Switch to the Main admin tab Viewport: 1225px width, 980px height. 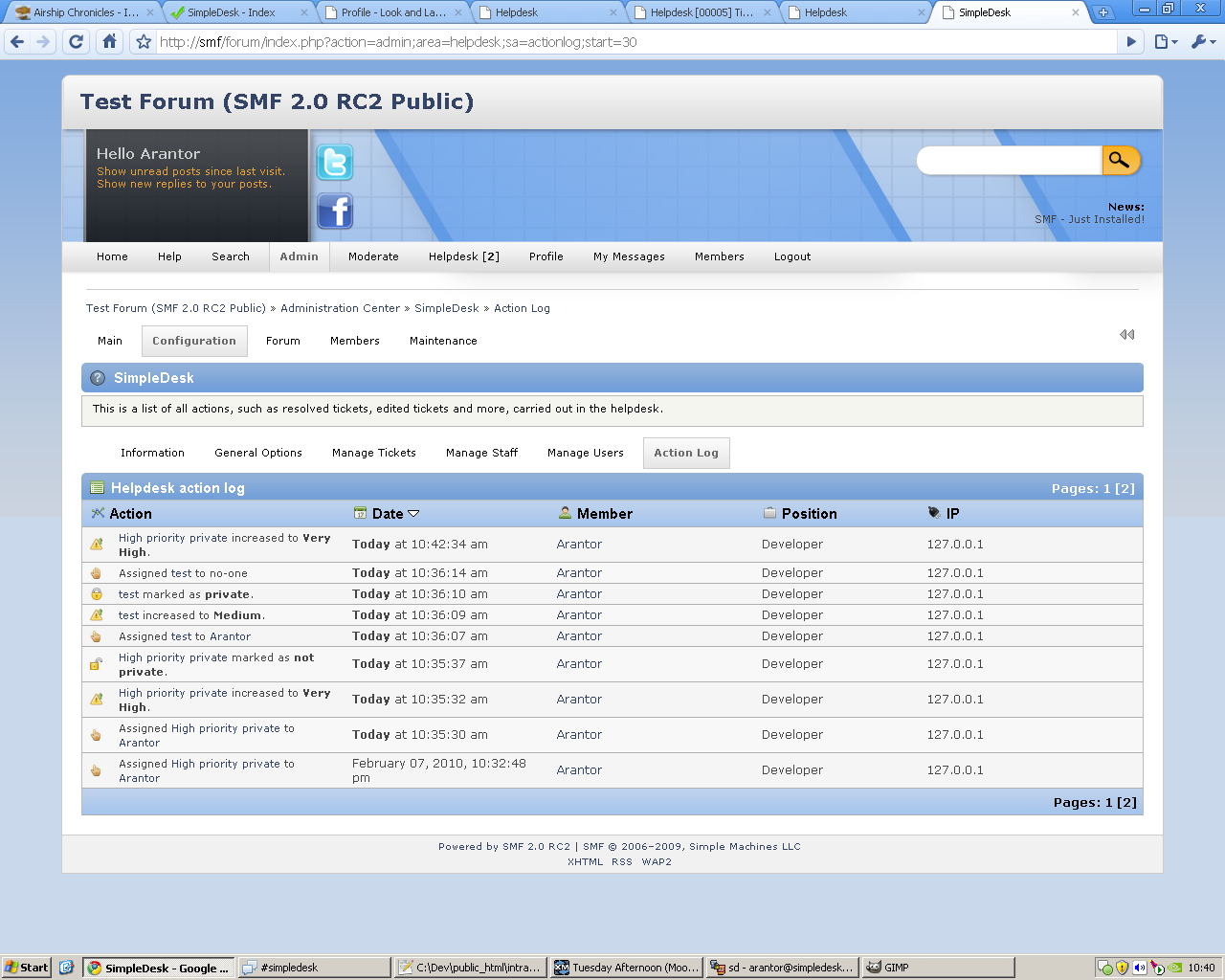click(x=110, y=341)
